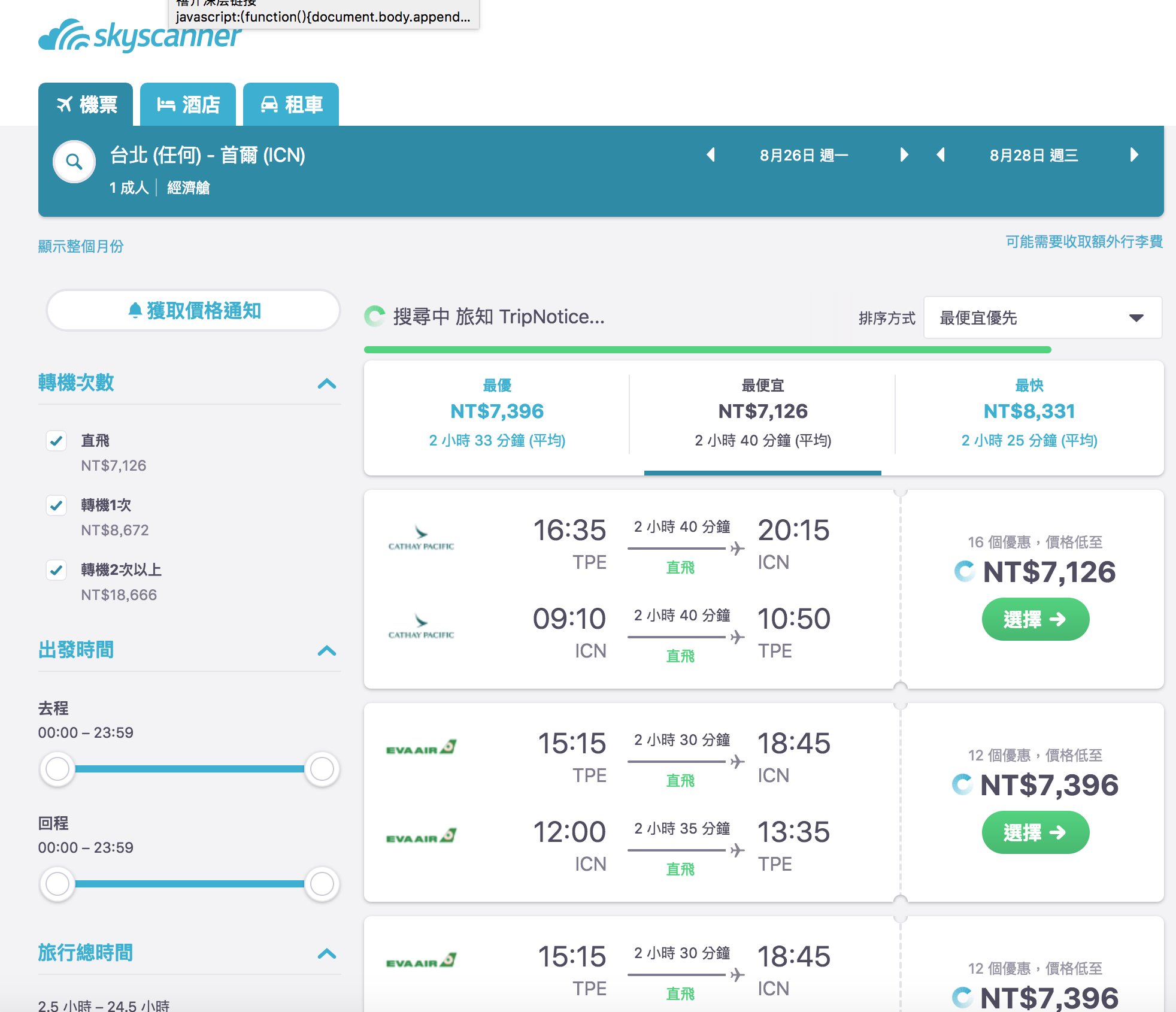The image size is (1176, 1012).
Task: Toggle the 轉機2次以上 checkbox
Action: click(56, 570)
